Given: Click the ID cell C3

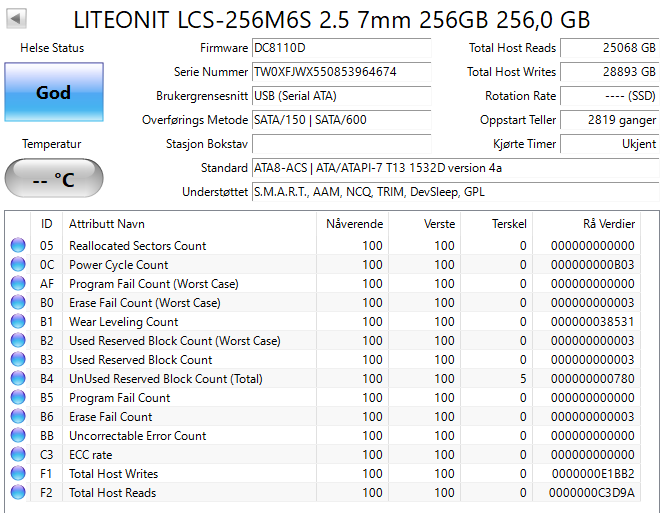Looking at the screenshot, I should pyautogui.click(x=47, y=454).
